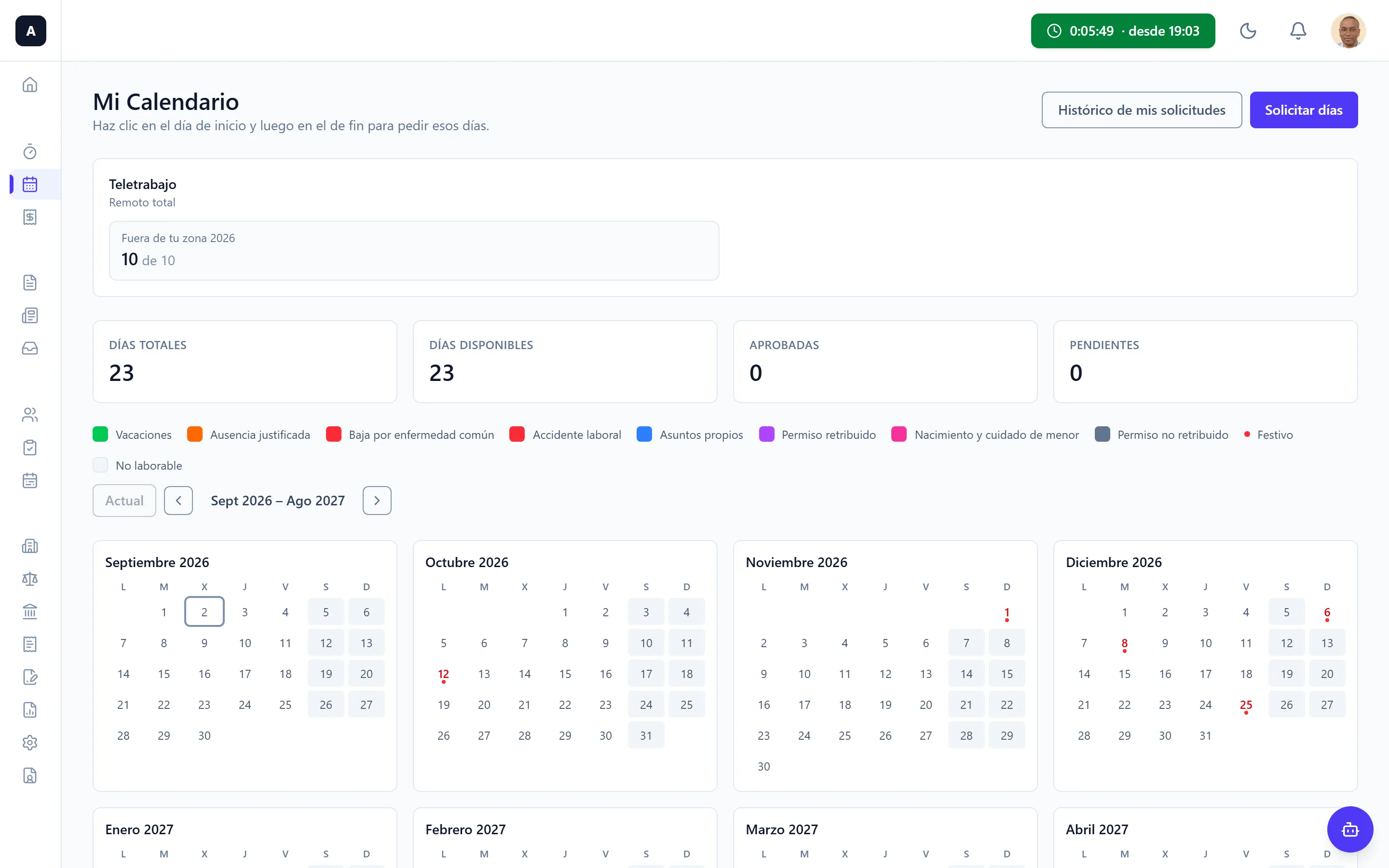
Task: Click the red Accidente laboral swatch
Action: [517, 434]
